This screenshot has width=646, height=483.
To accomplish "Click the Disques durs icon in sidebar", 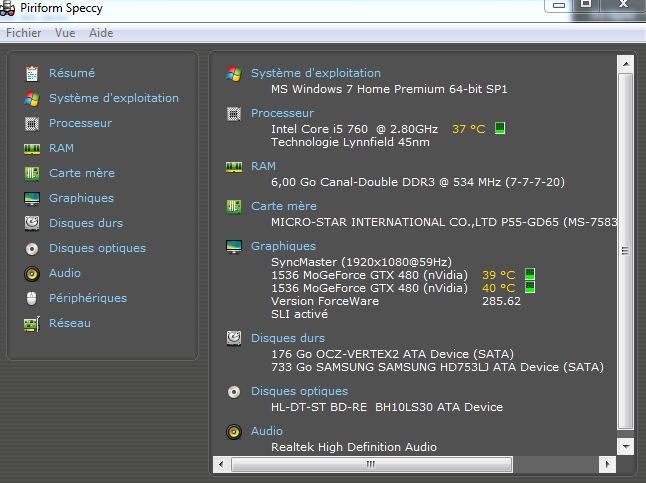I will [31, 223].
